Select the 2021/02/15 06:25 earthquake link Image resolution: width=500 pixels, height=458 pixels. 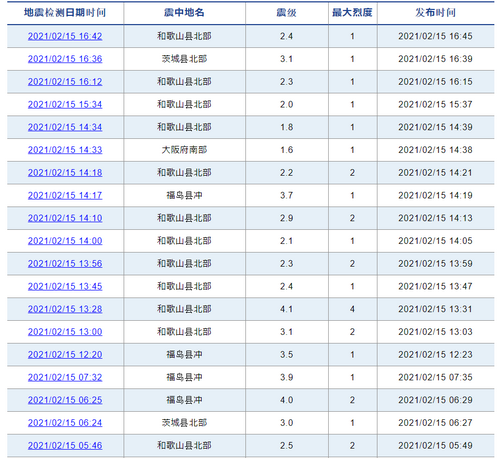65,400
